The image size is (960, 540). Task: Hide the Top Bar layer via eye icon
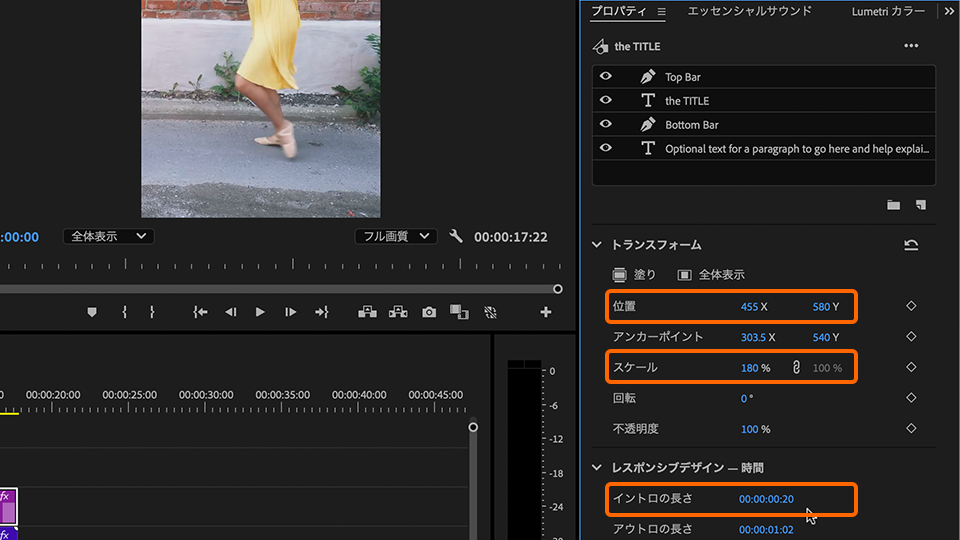606,77
